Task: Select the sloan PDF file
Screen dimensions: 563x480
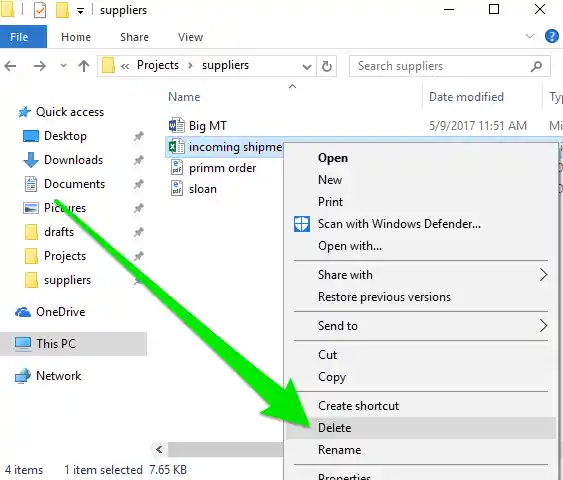Action: pos(194,189)
